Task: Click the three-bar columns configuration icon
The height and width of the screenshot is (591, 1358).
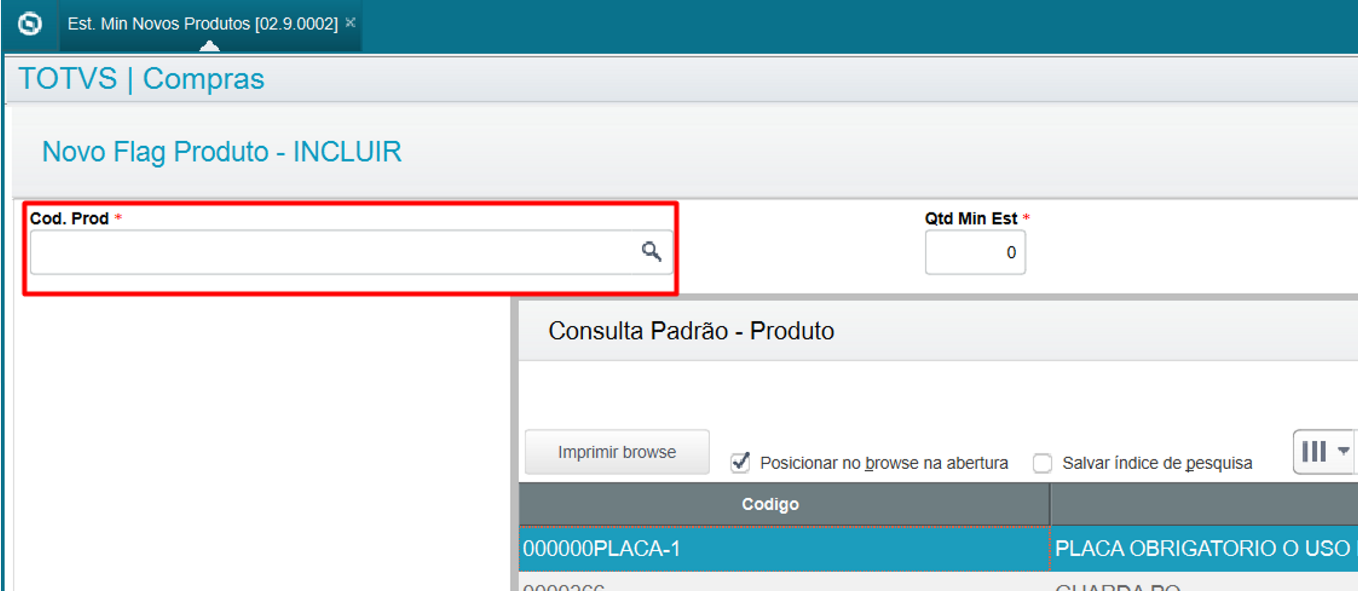Action: tap(1313, 452)
